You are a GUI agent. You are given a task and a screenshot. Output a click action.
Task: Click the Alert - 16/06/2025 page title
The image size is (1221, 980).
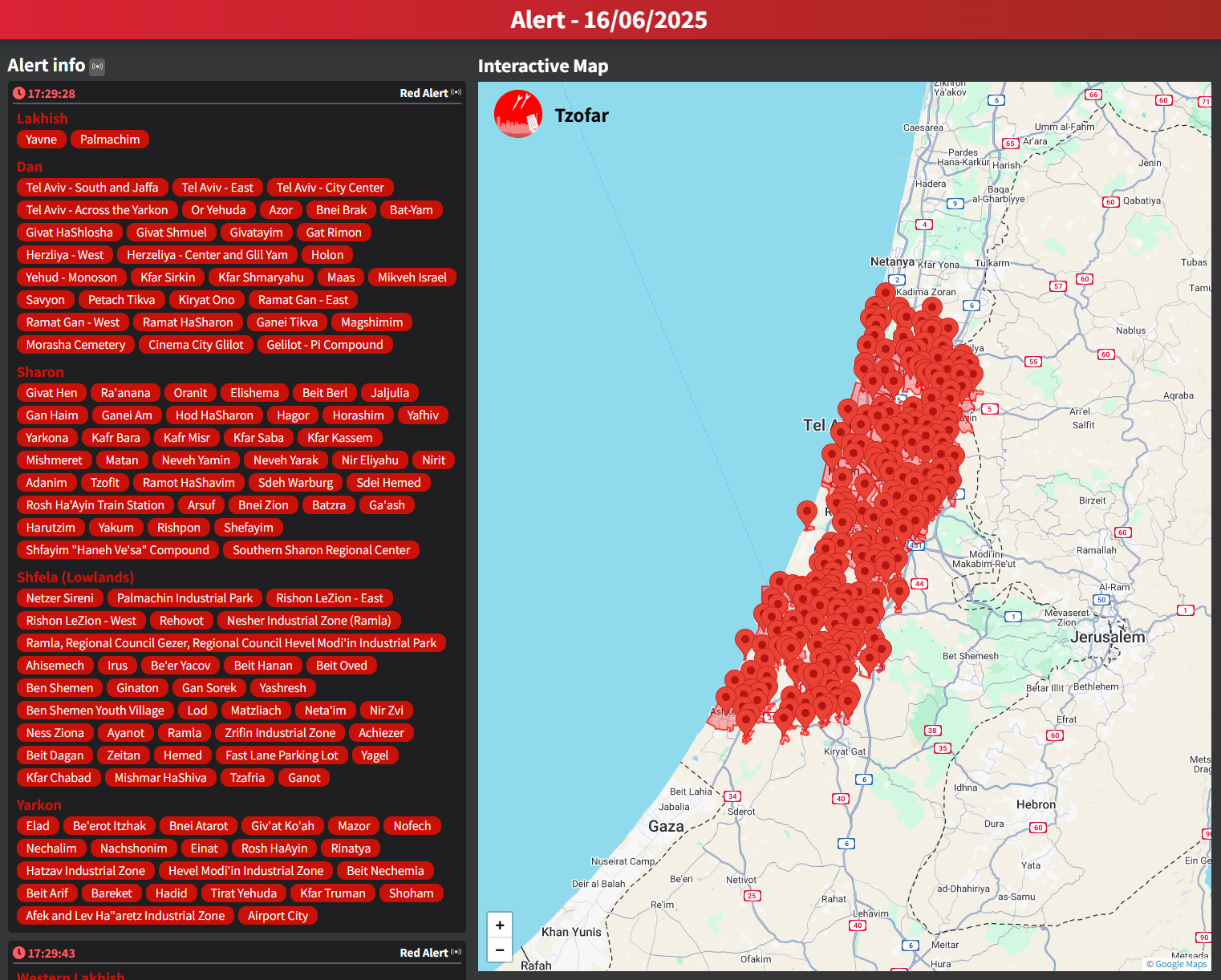coord(609,19)
